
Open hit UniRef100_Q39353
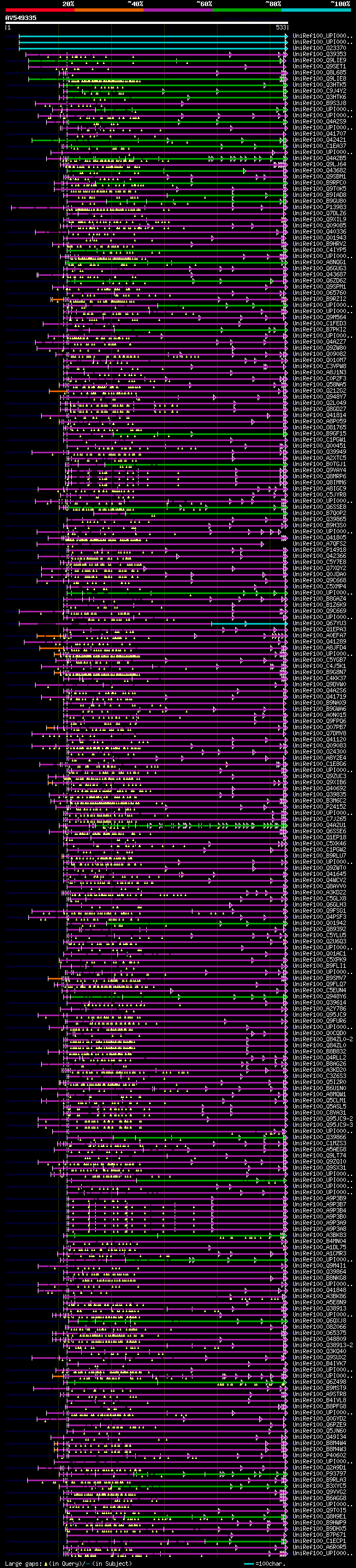coord(319,54)
